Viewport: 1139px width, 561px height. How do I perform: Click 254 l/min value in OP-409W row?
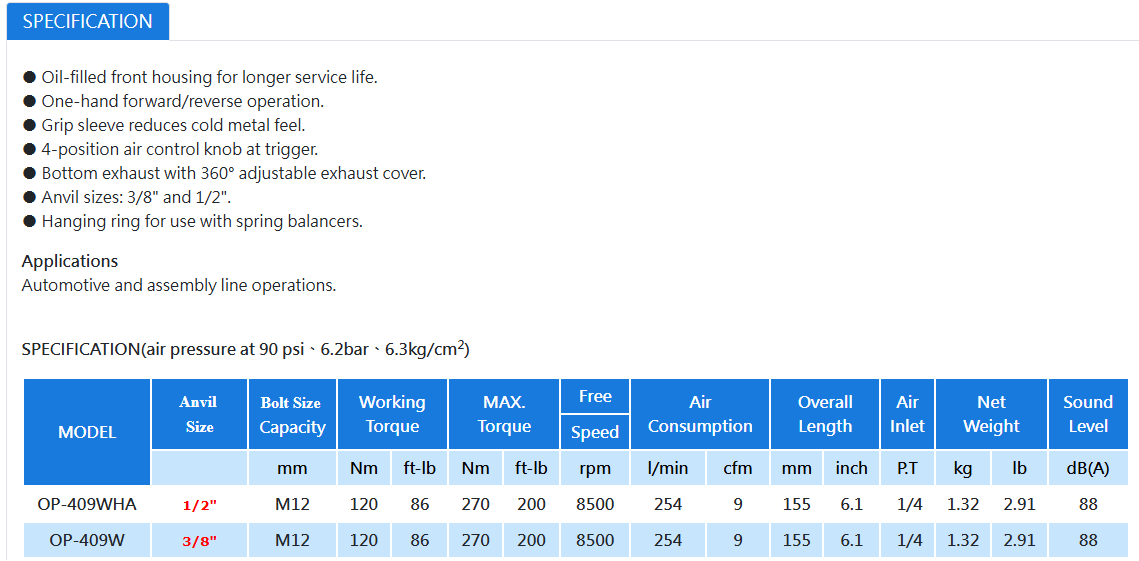click(668, 541)
